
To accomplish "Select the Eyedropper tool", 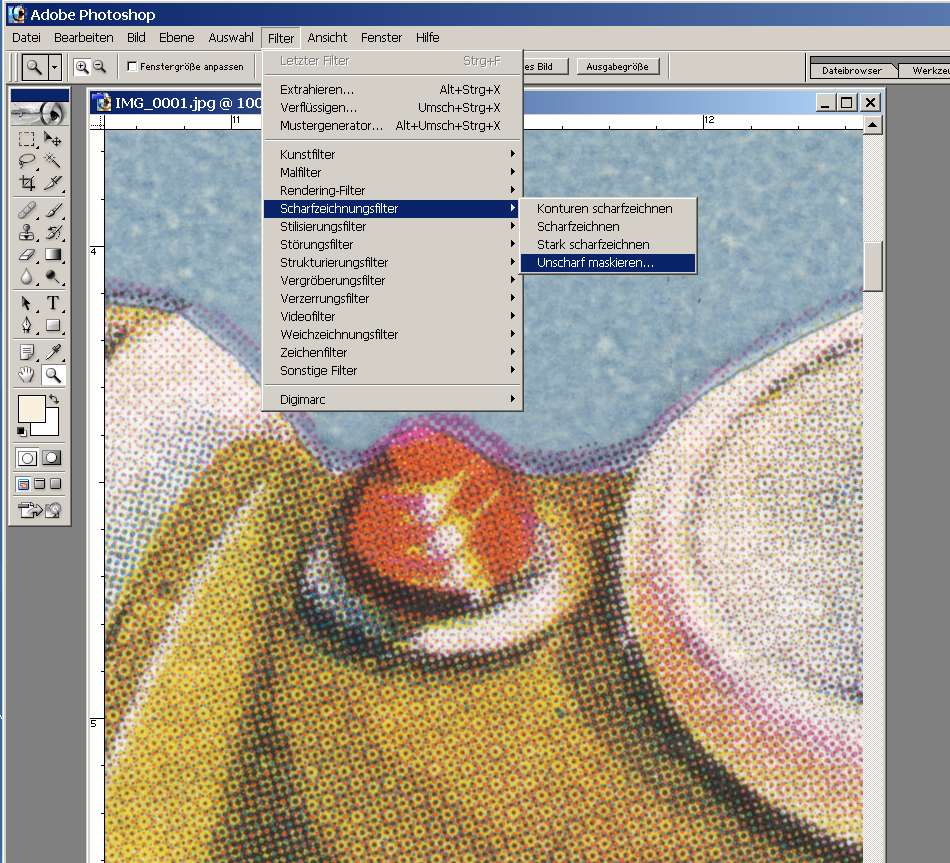I will click(53, 352).
